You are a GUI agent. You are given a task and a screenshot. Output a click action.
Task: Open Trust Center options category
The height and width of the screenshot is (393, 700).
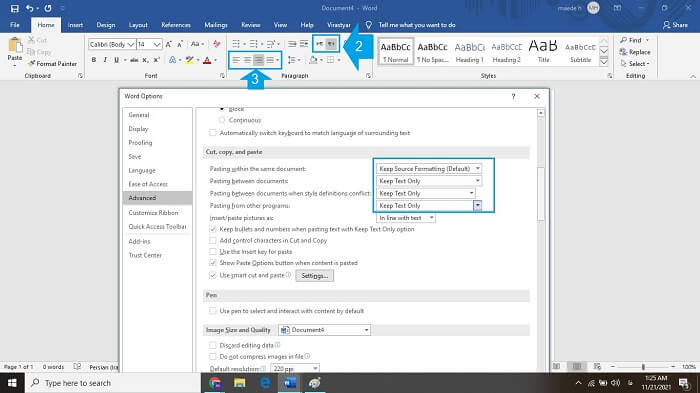(145, 255)
